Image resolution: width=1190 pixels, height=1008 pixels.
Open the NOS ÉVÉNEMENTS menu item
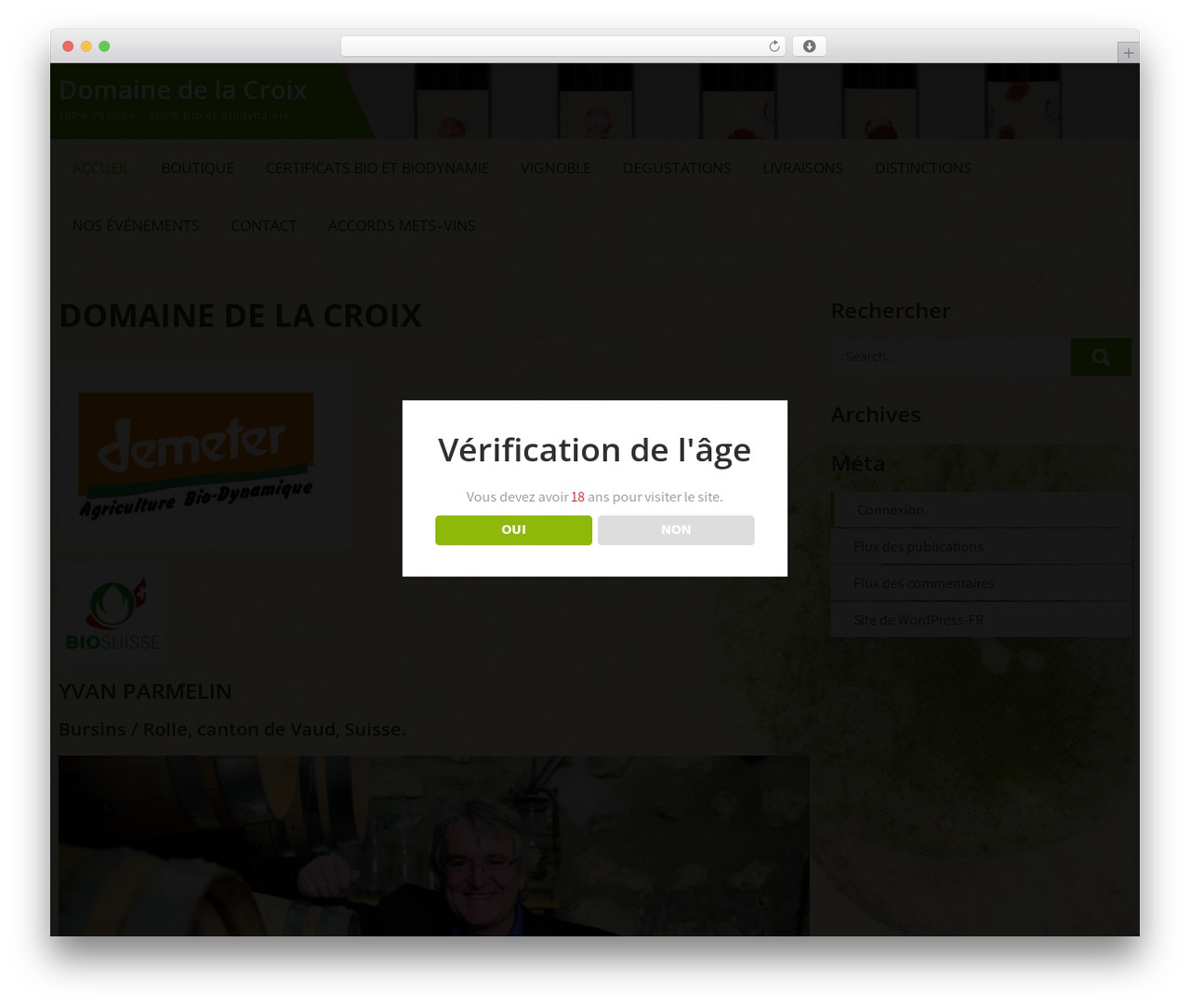(x=136, y=226)
